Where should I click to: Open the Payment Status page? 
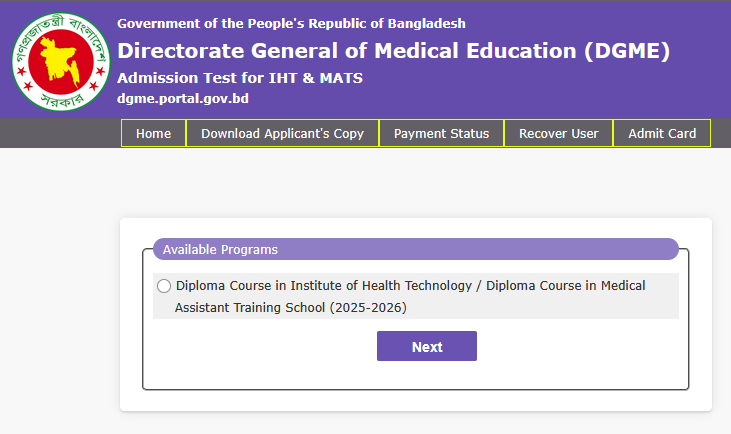coord(441,133)
